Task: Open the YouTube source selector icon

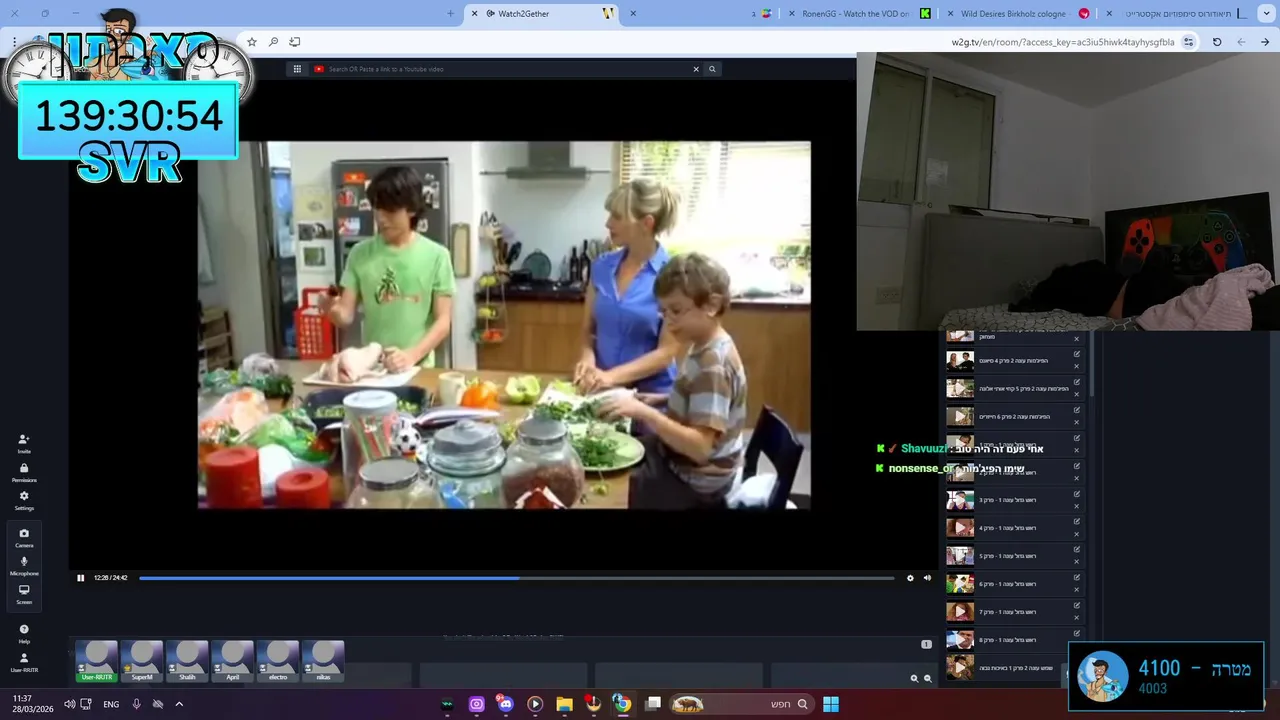Action: point(319,69)
